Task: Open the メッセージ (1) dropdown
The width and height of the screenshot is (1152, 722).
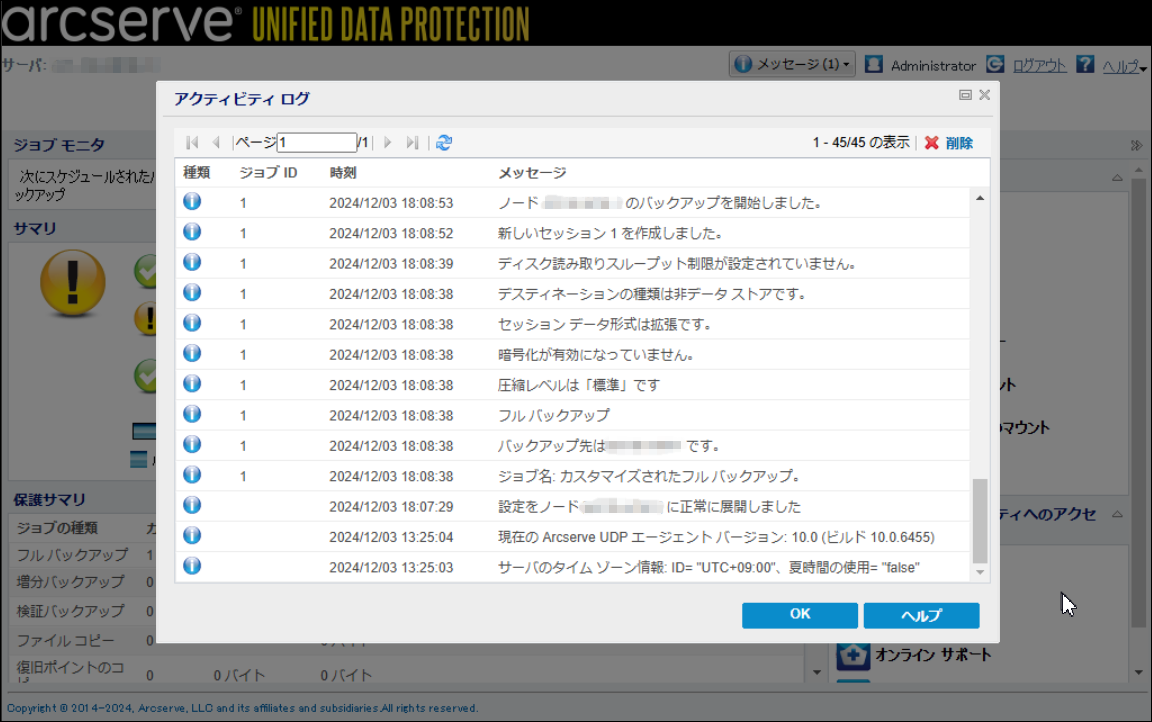Action: (x=792, y=65)
